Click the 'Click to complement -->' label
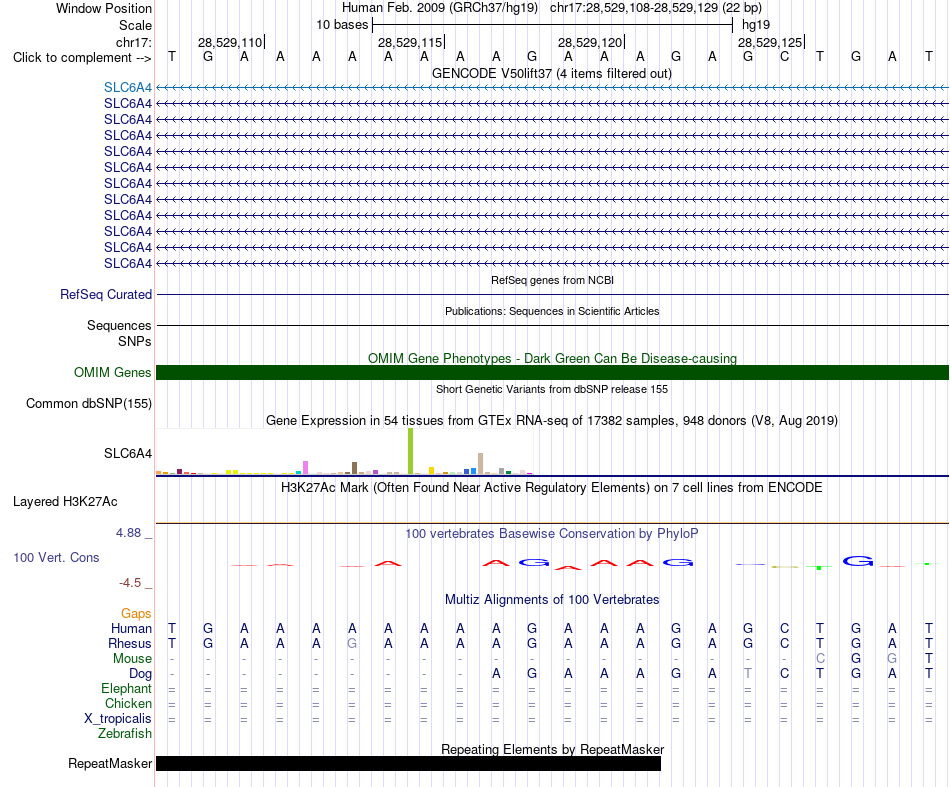The width and height of the screenshot is (950, 787). (x=82, y=58)
